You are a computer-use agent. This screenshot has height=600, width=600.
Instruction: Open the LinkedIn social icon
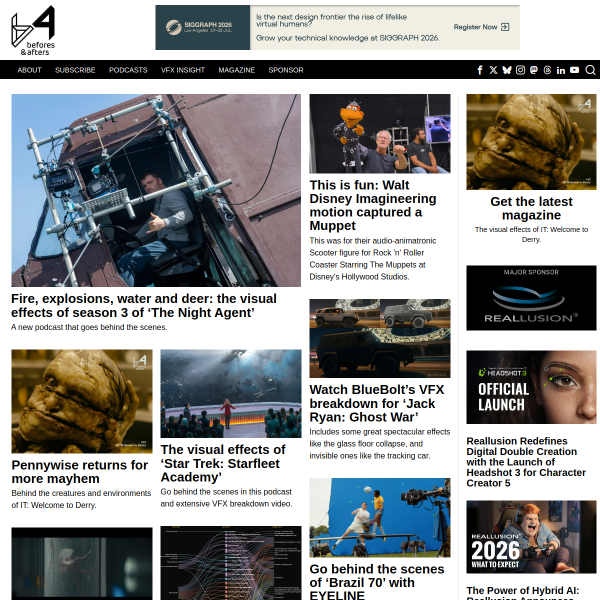(x=561, y=70)
